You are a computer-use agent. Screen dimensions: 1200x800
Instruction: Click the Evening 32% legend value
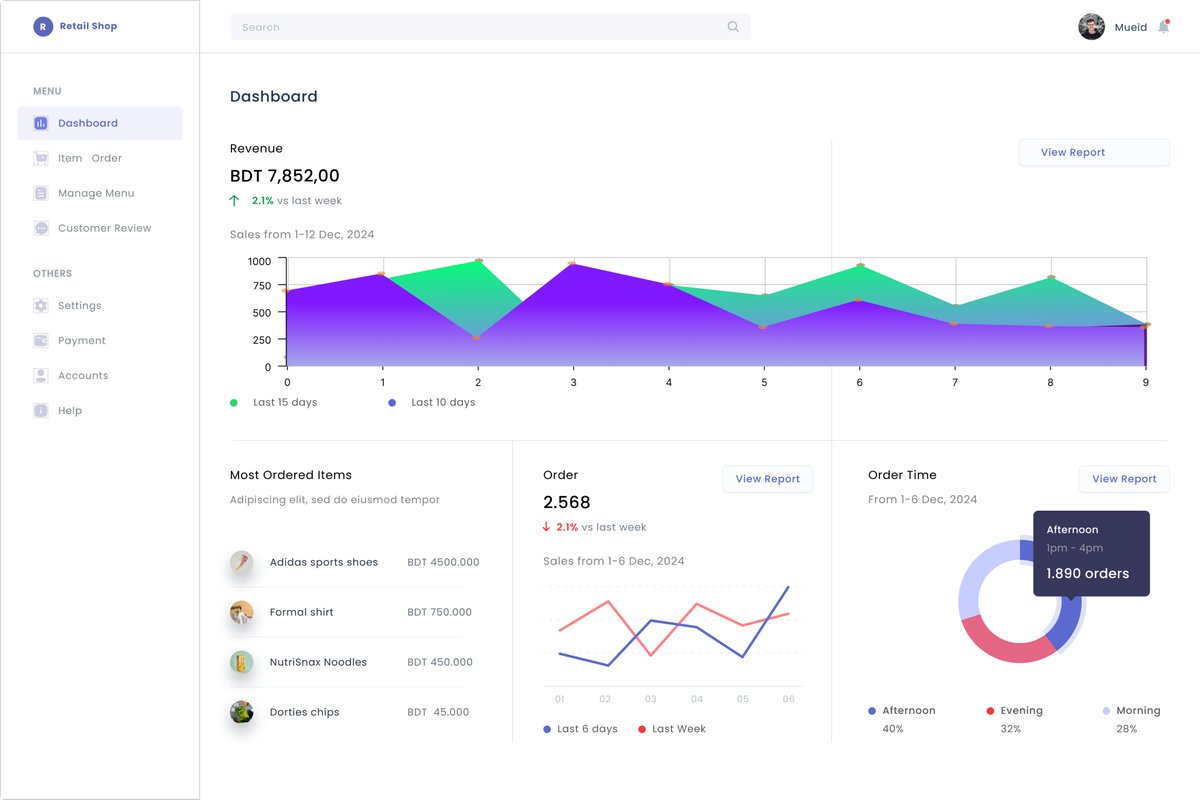click(1011, 729)
